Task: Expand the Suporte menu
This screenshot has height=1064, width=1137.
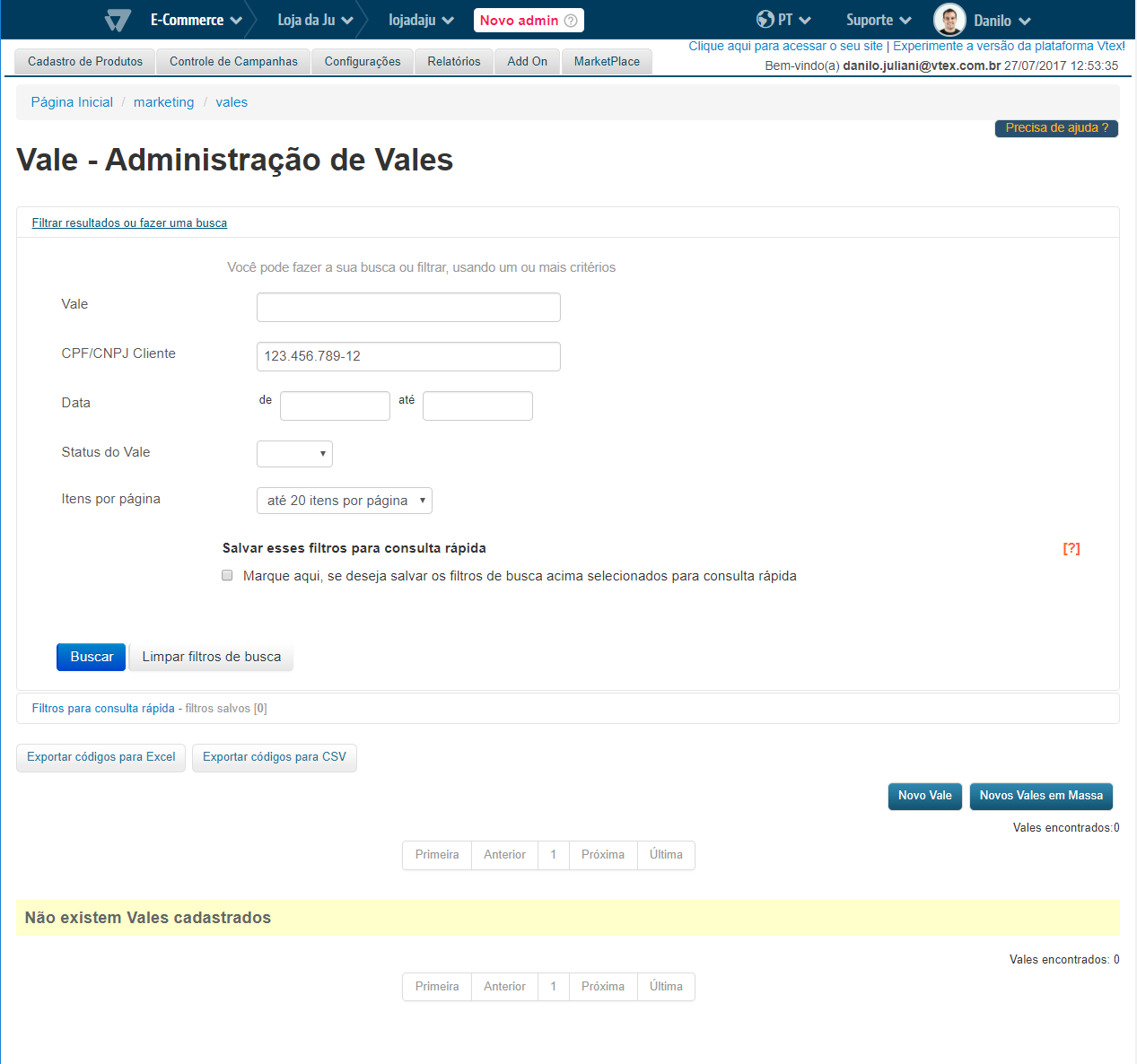Action: 878,20
